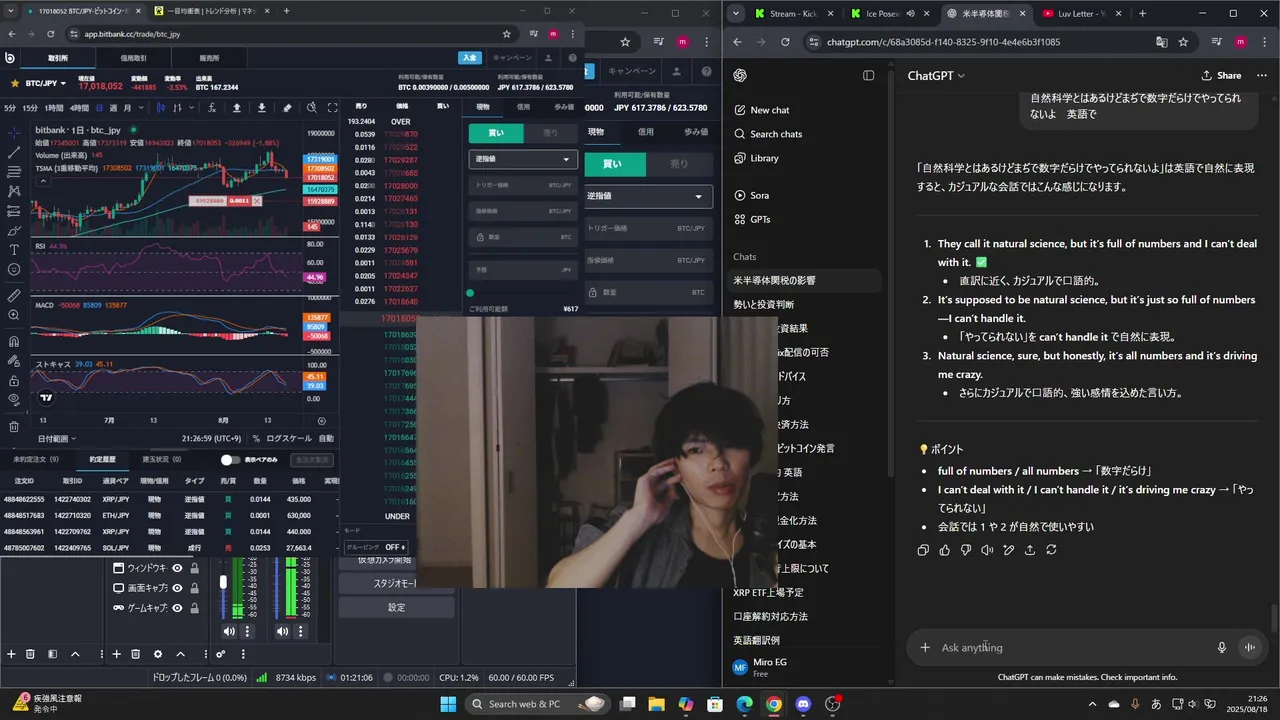
Task: Open Windows Start menu
Action: pos(447,704)
